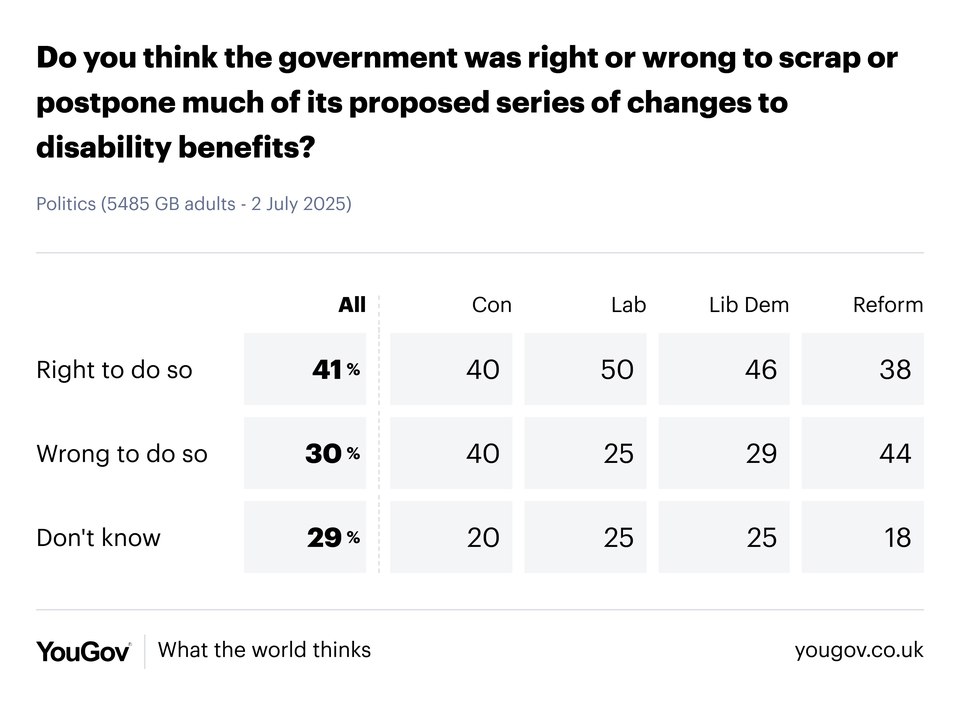Click Lib Dem's 46 'Right to do so' cell
This screenshot has height=705, width=960.
pyautogui.click(x=724, y=370)
